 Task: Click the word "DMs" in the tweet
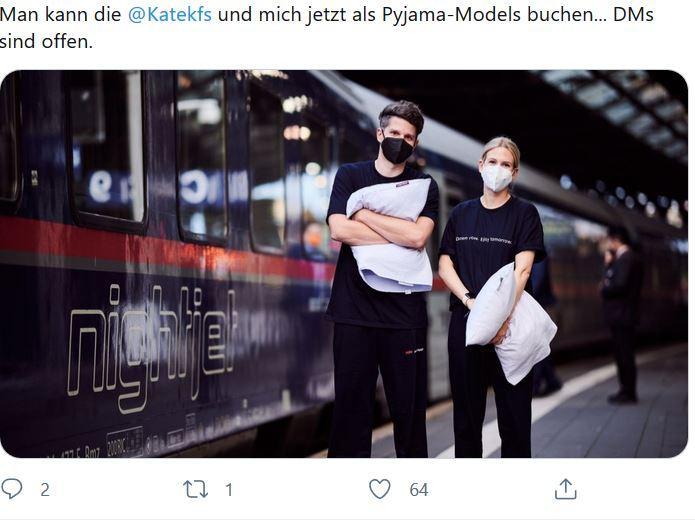coord(633,15)
